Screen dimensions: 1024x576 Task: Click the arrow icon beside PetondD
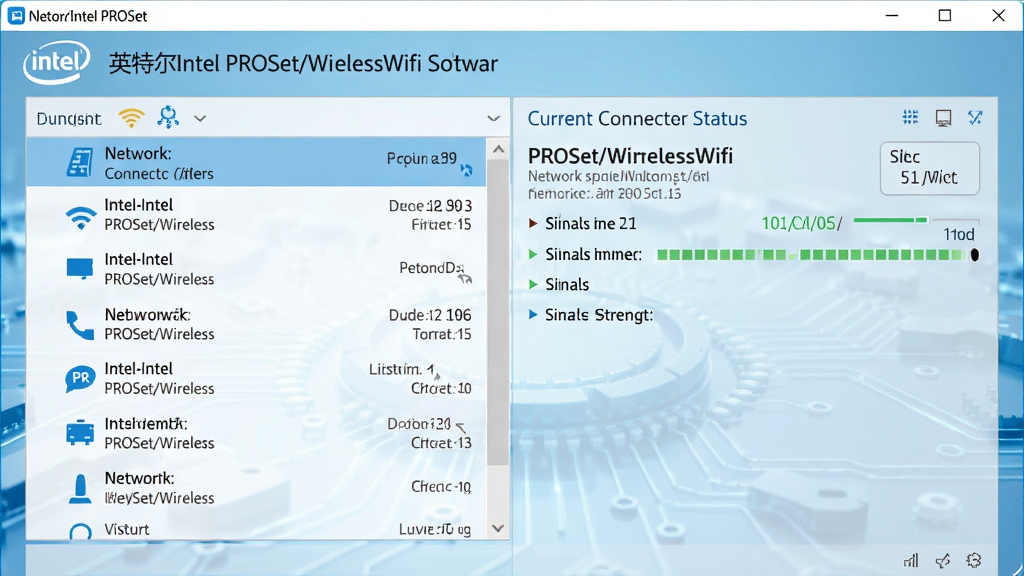(x=464, y=278)
